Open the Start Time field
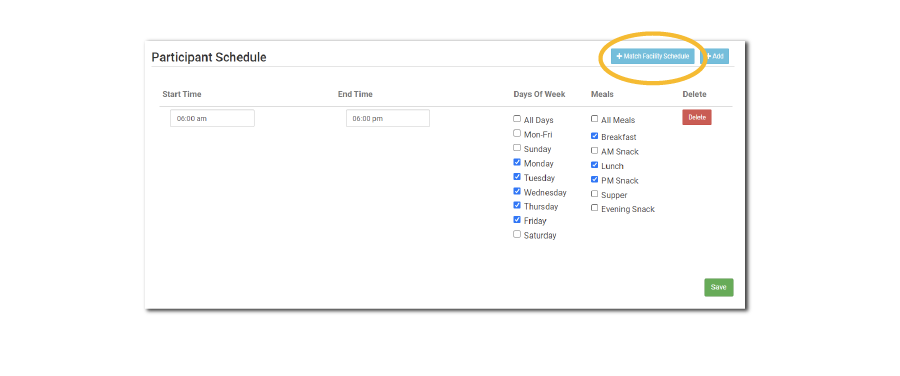This screenshot has height=376, width=900. 212,118
